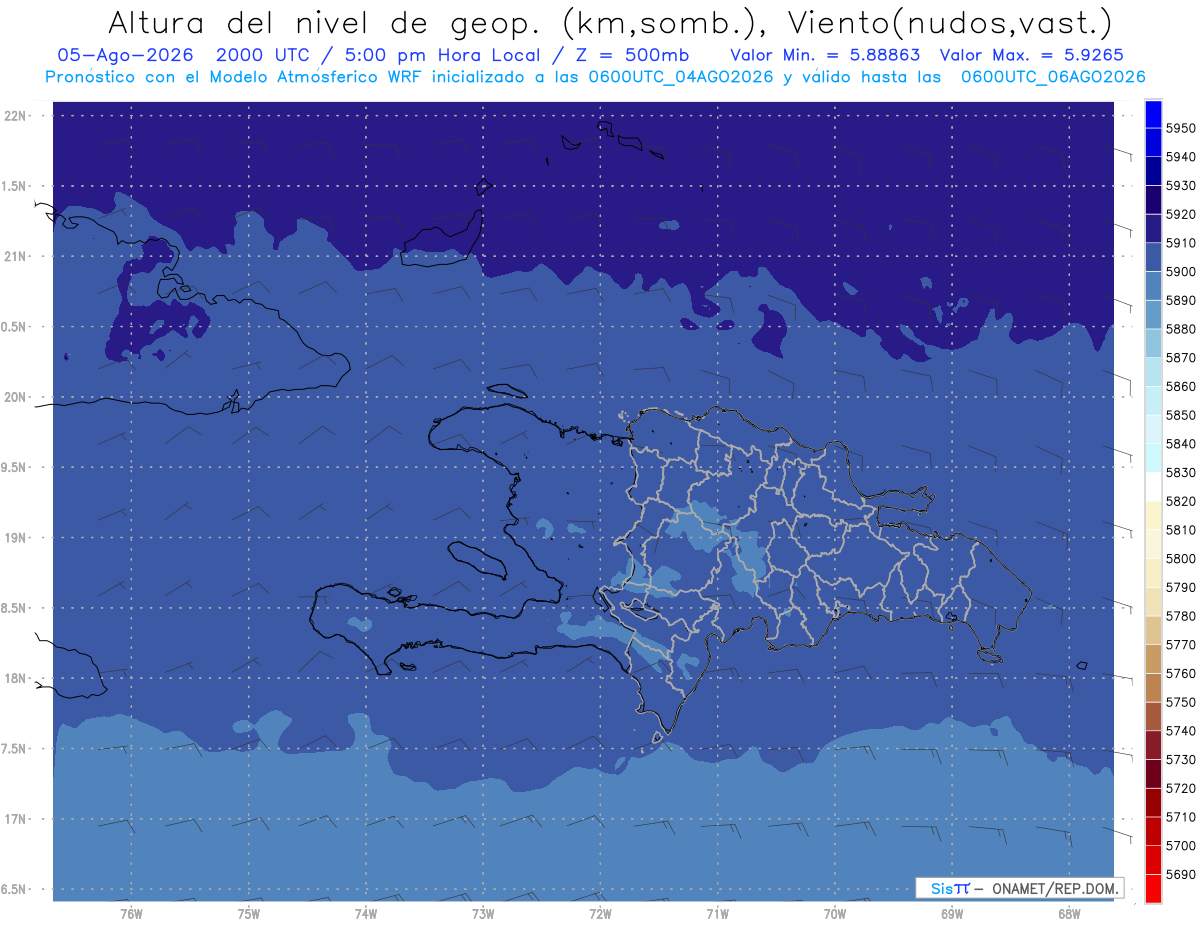
Task: Pick the colorbar swatch between 5910 and 5920
Action: [1153, 228]
